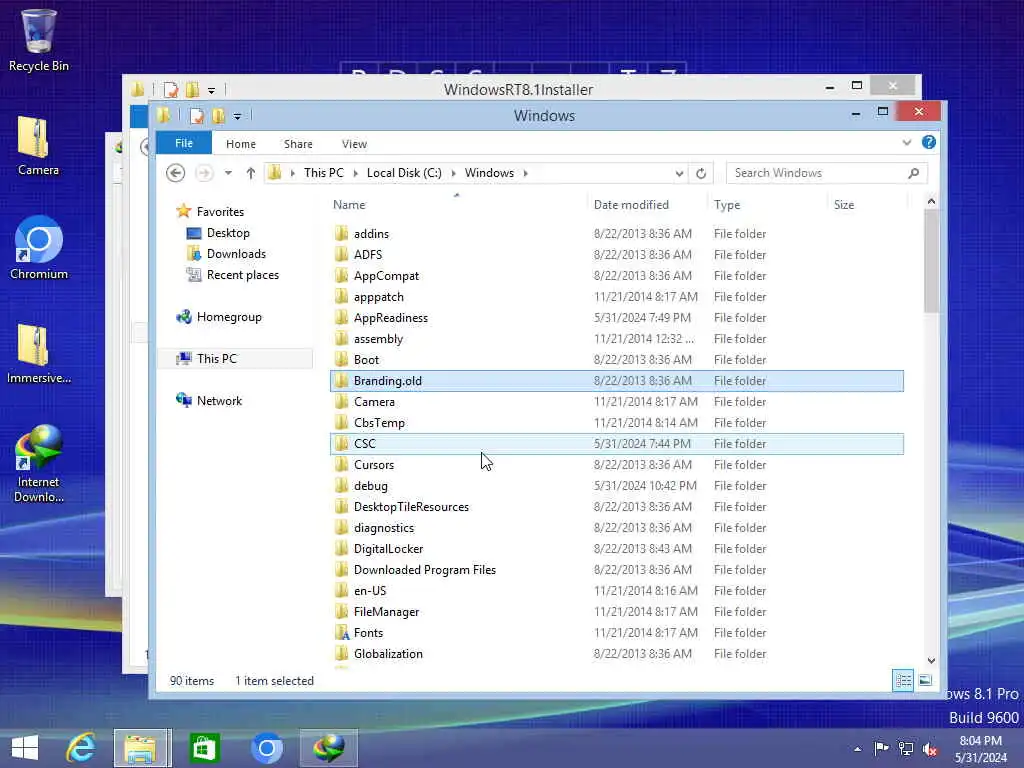Select the Downloaded Program Files folder
The height and width of the screenshot is (768, 1024).
click(616, 569)
